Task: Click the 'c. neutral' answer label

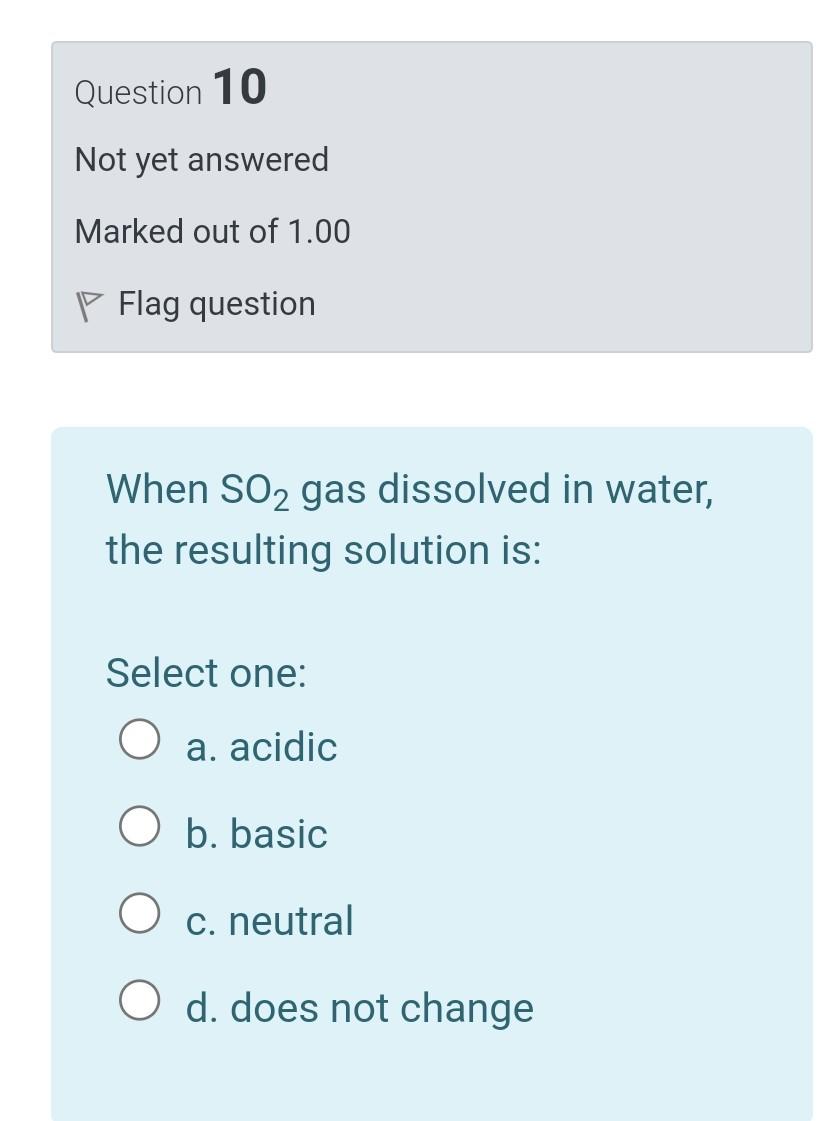Action: pos(270,921)
